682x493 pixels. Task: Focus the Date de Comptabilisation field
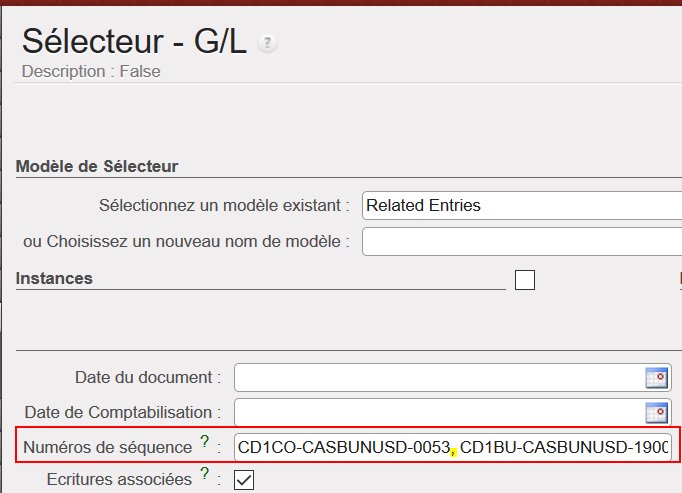(438, 412)
